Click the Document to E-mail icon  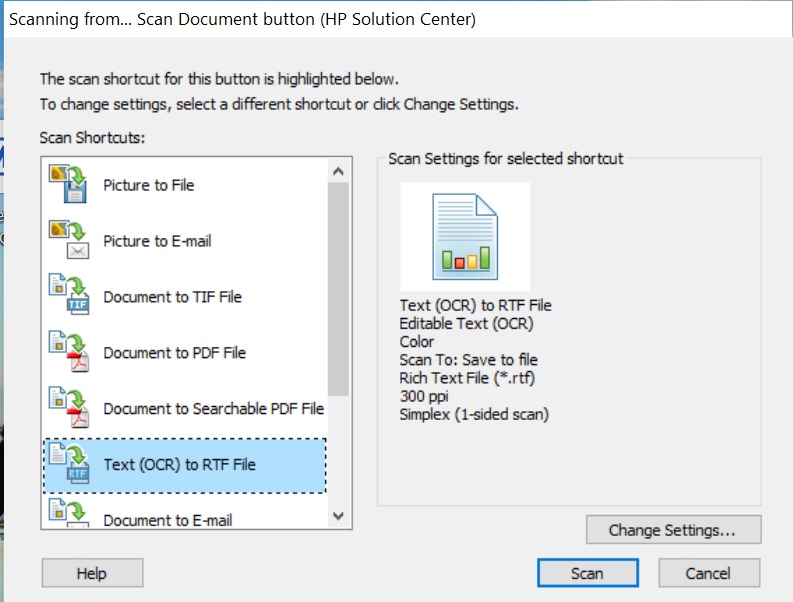coord(69,515)
